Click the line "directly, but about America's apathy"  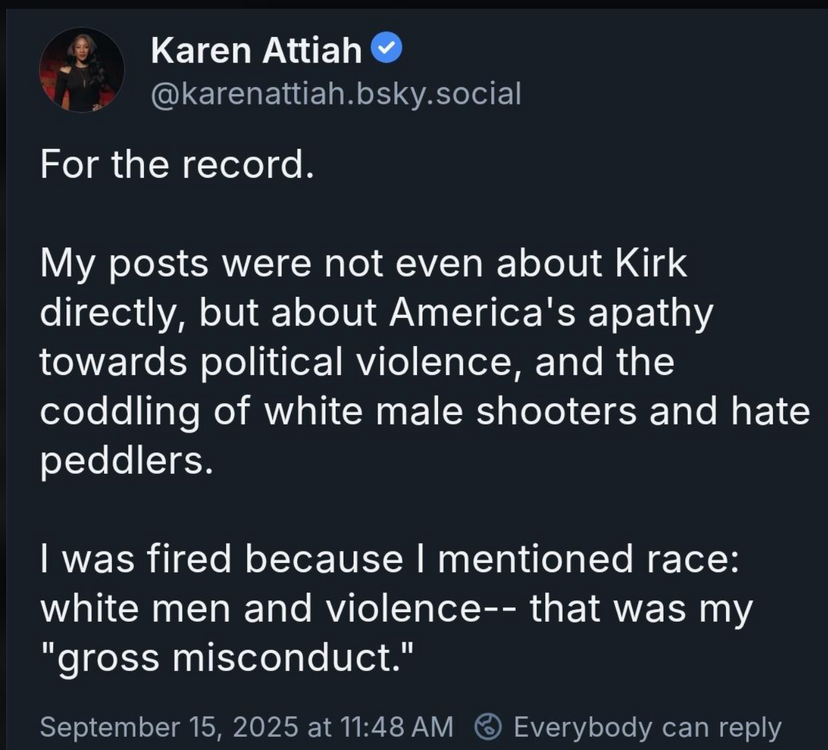376,312
